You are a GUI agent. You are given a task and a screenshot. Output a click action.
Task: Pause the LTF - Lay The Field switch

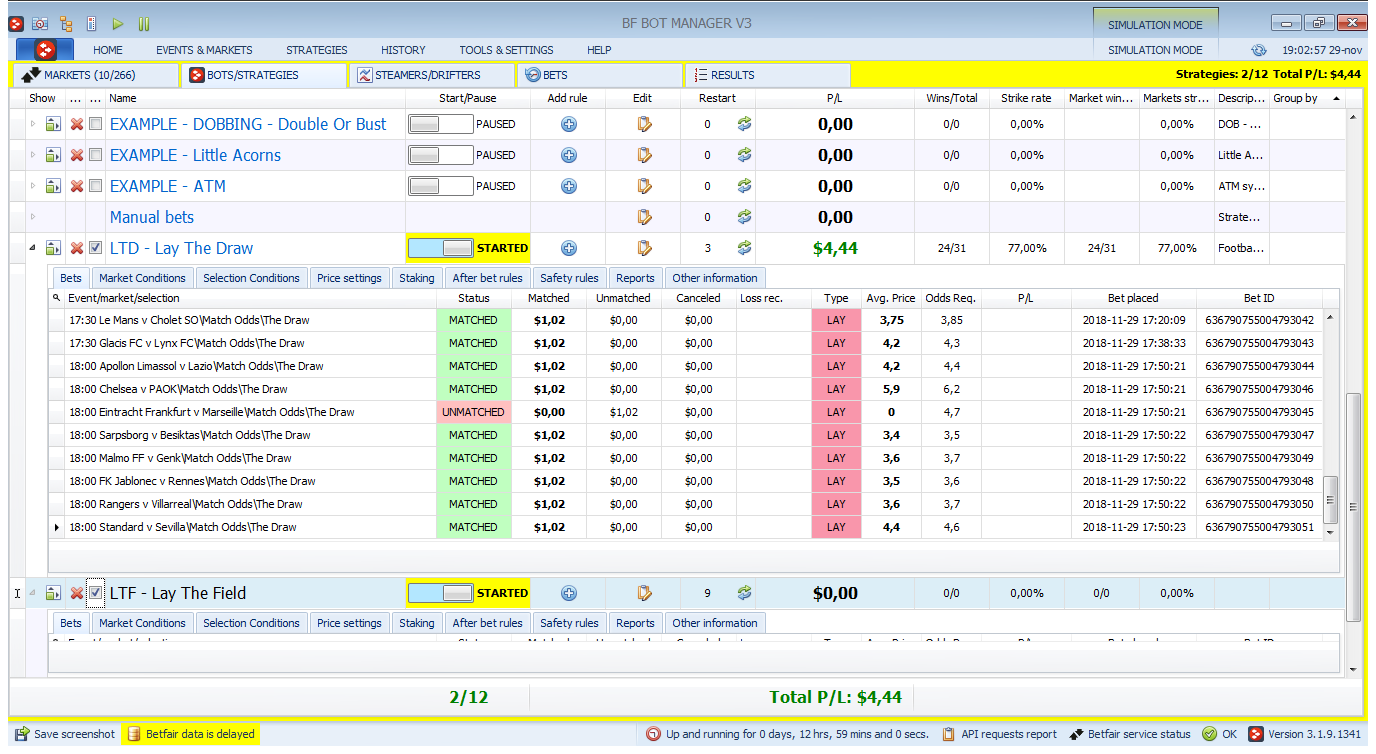(x=440, y=593)
